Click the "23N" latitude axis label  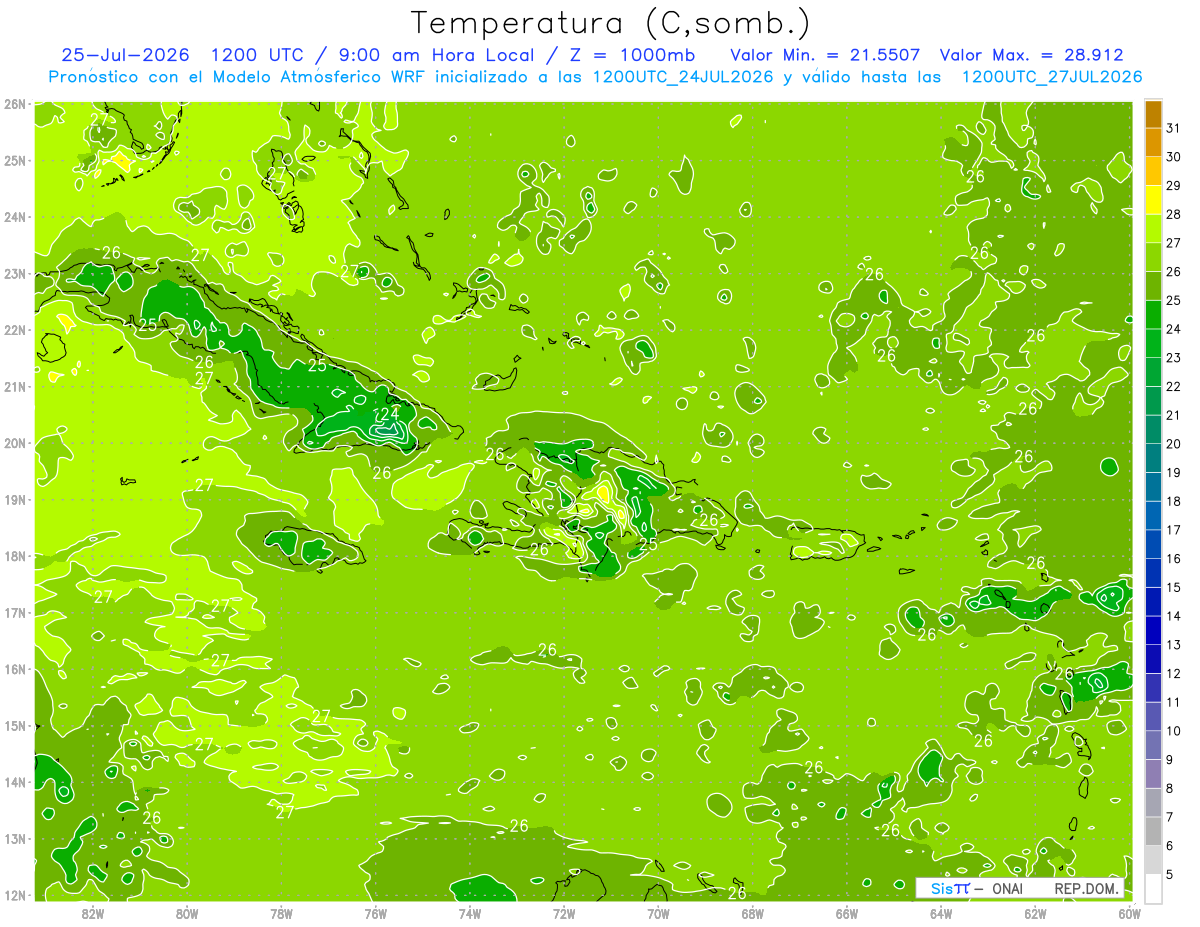[x=14, y=274]
